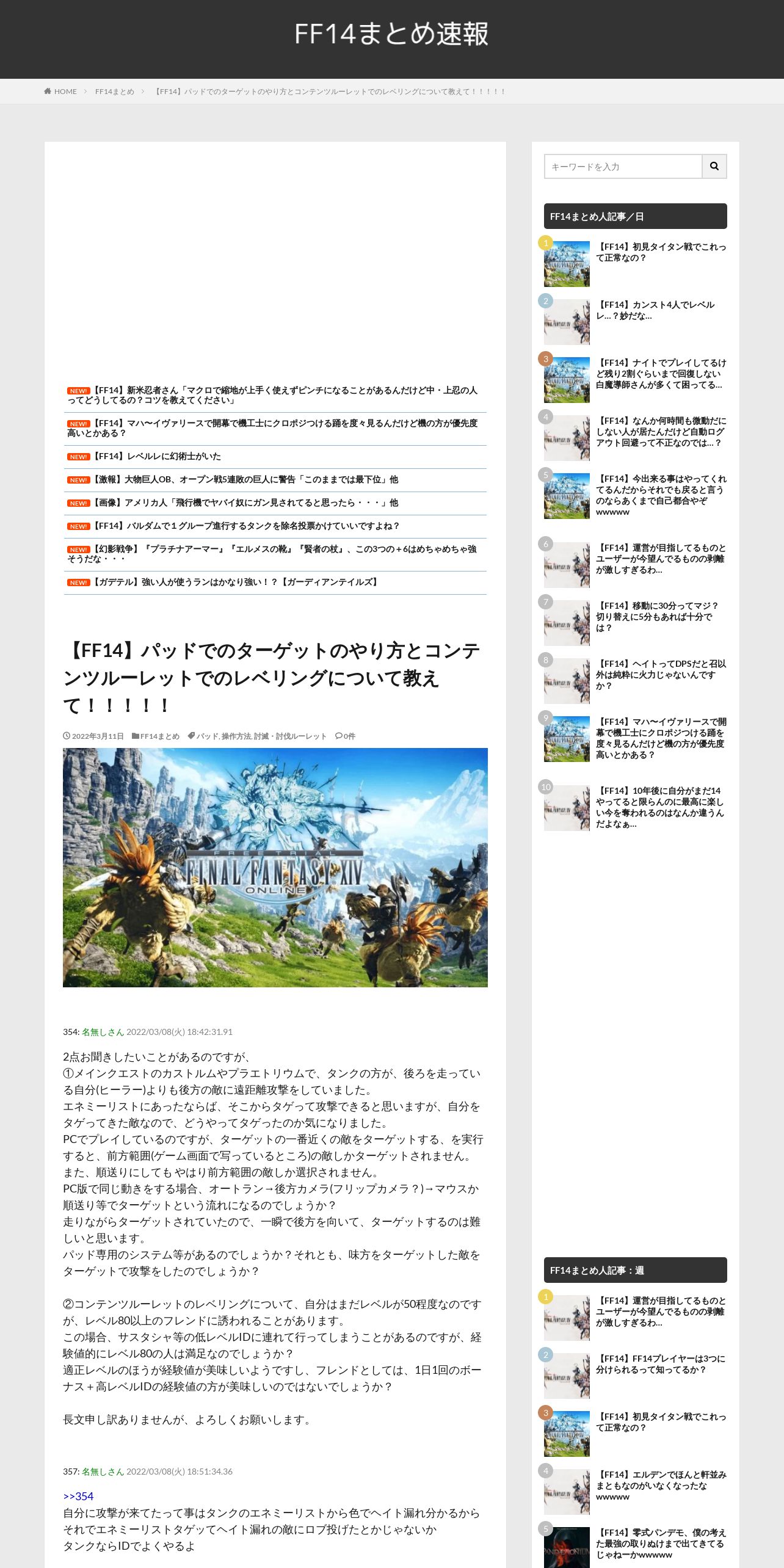
Task: Open ガデテル 強い人が使うラン article link
Action: 236,582
